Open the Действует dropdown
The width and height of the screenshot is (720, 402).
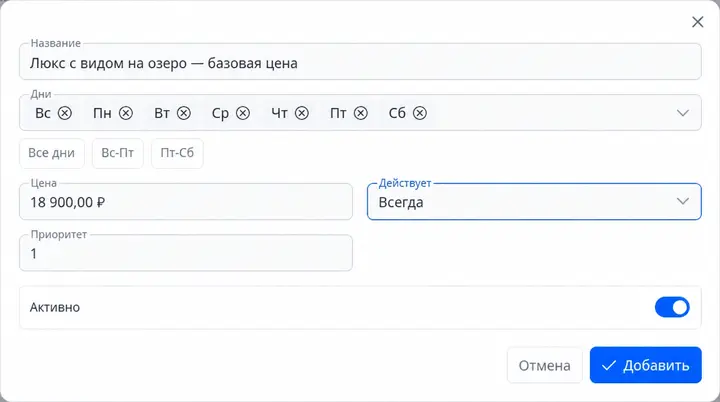click(x=534, y=202)
